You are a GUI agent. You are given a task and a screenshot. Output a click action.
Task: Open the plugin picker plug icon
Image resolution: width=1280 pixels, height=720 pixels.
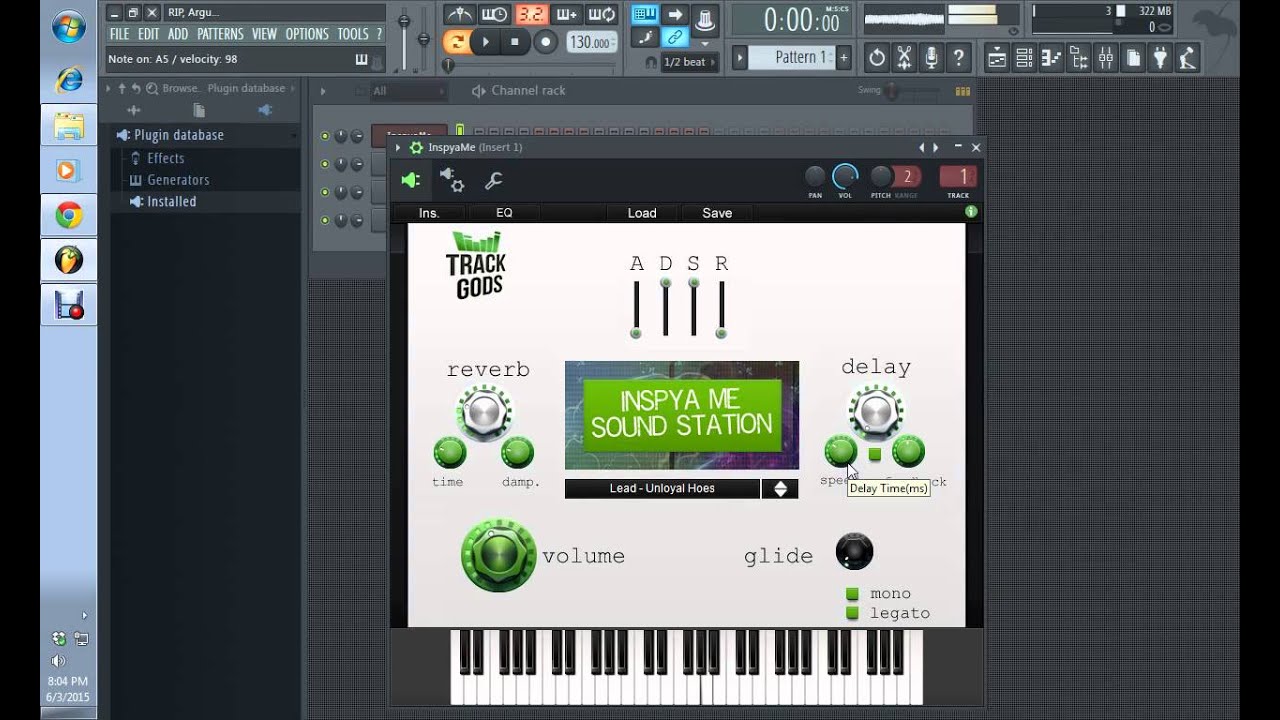[1160, 57]
